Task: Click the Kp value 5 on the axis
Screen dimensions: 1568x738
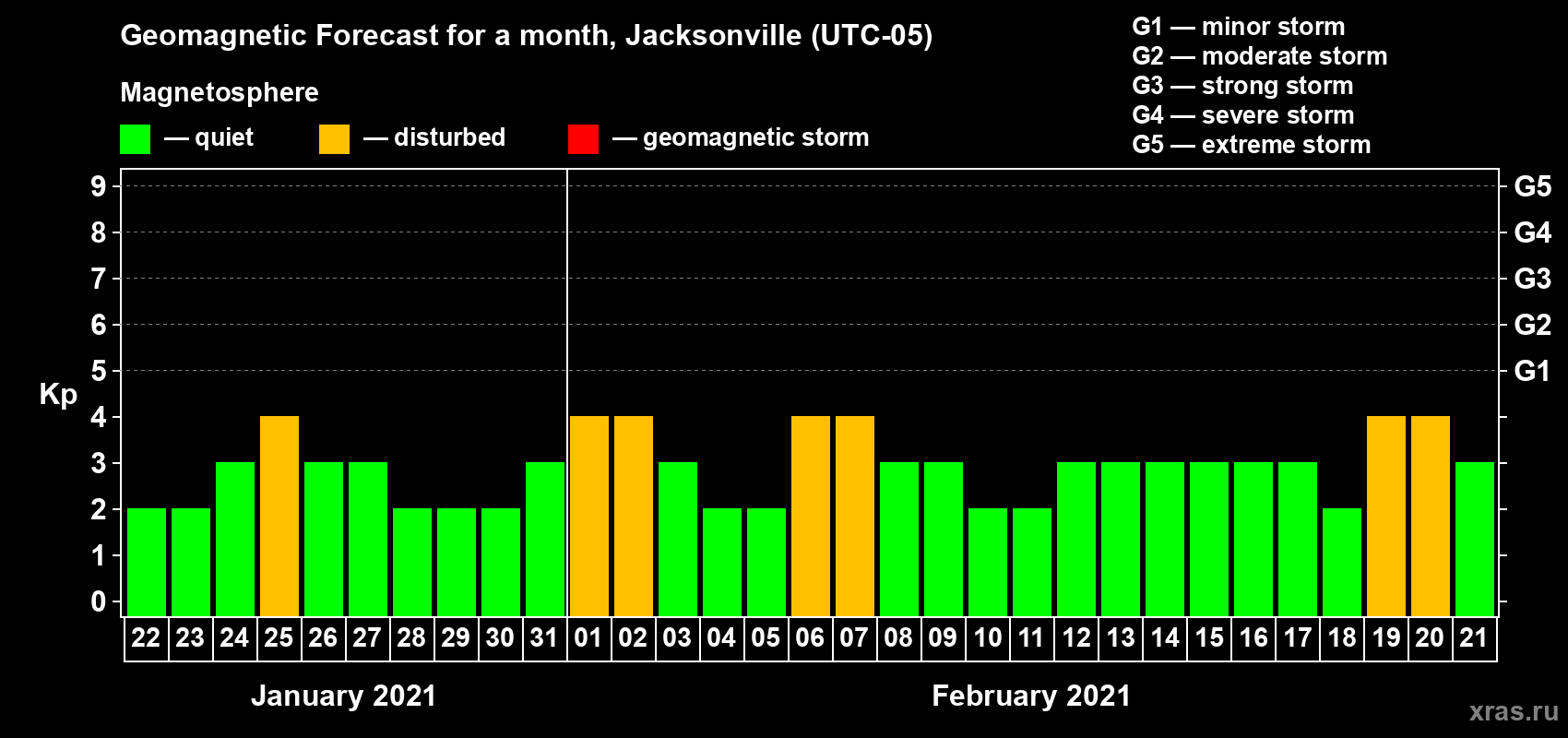Action: point(99,371)
